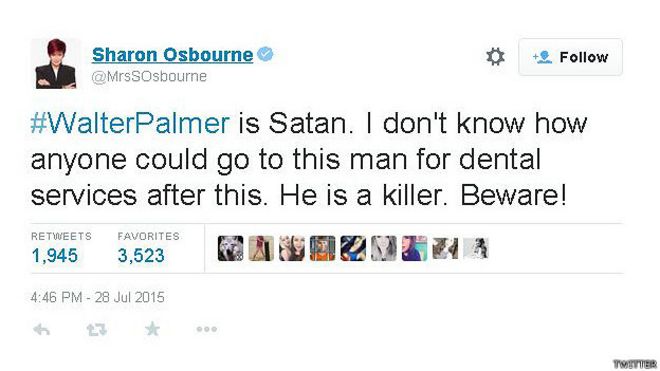View the 1,945 retweets list
Image resolution: width=660 pixels, height=371 pixels.
[x=55, y=256]
